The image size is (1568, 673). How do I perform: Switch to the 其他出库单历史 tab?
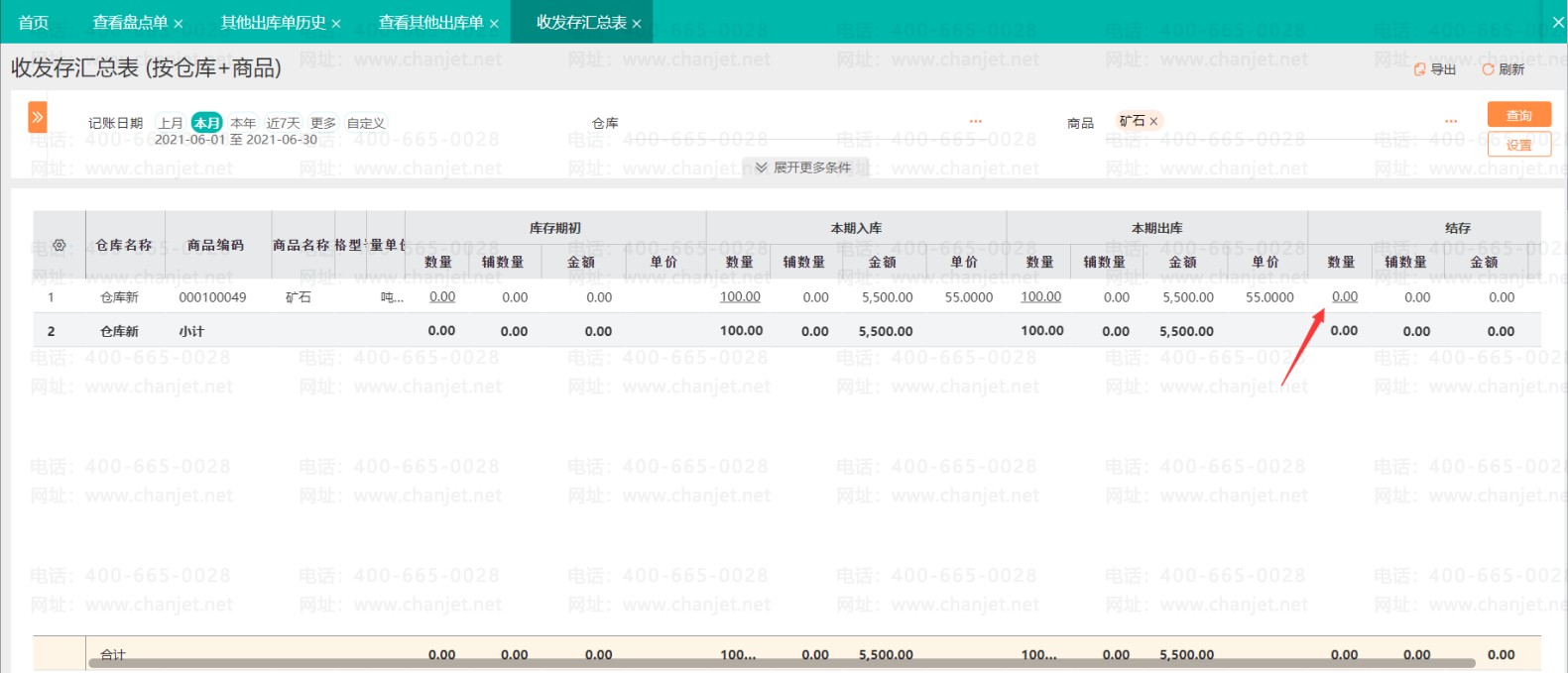point(273,23)
